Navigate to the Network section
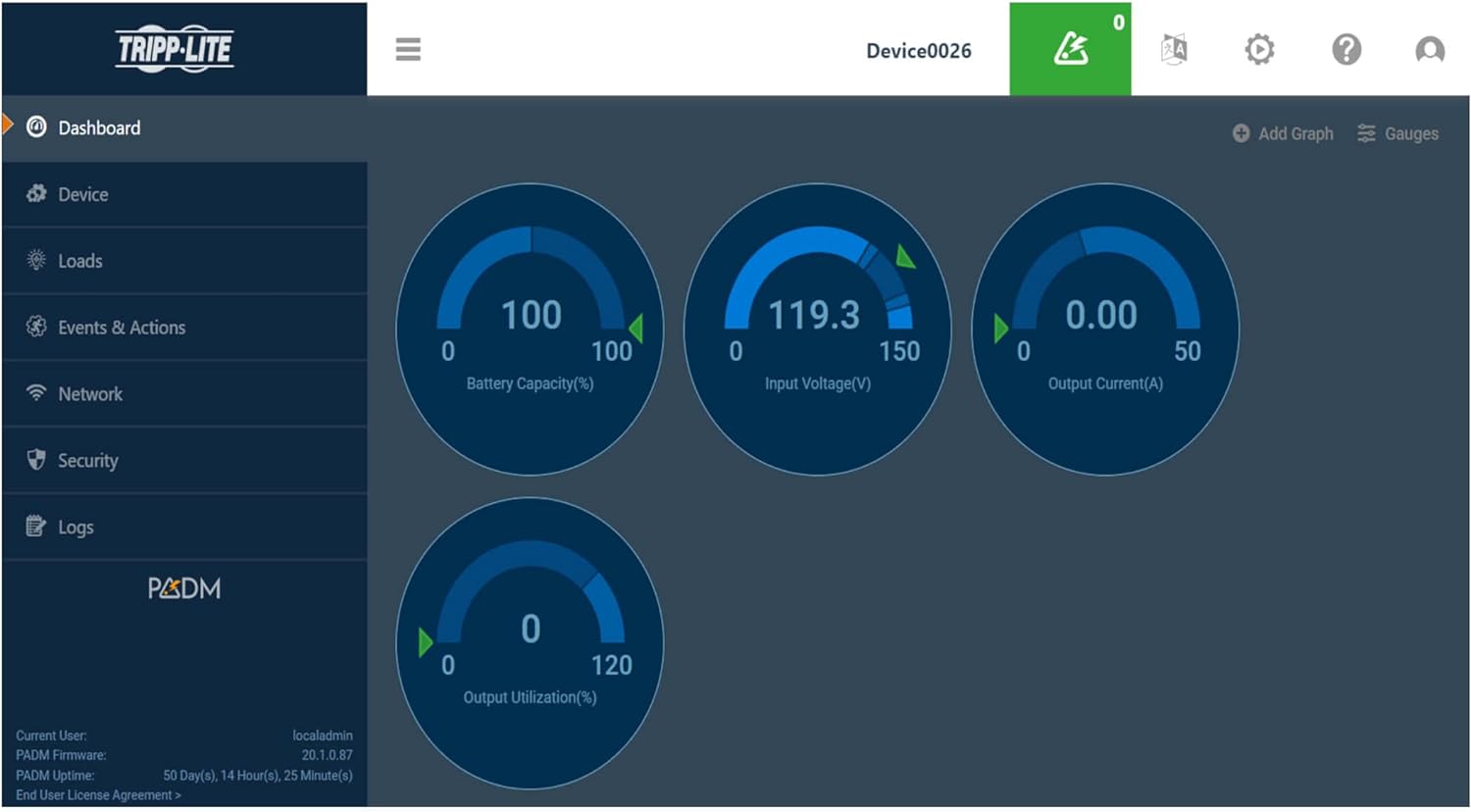The image size is (1471, 812). click(90, 394)
